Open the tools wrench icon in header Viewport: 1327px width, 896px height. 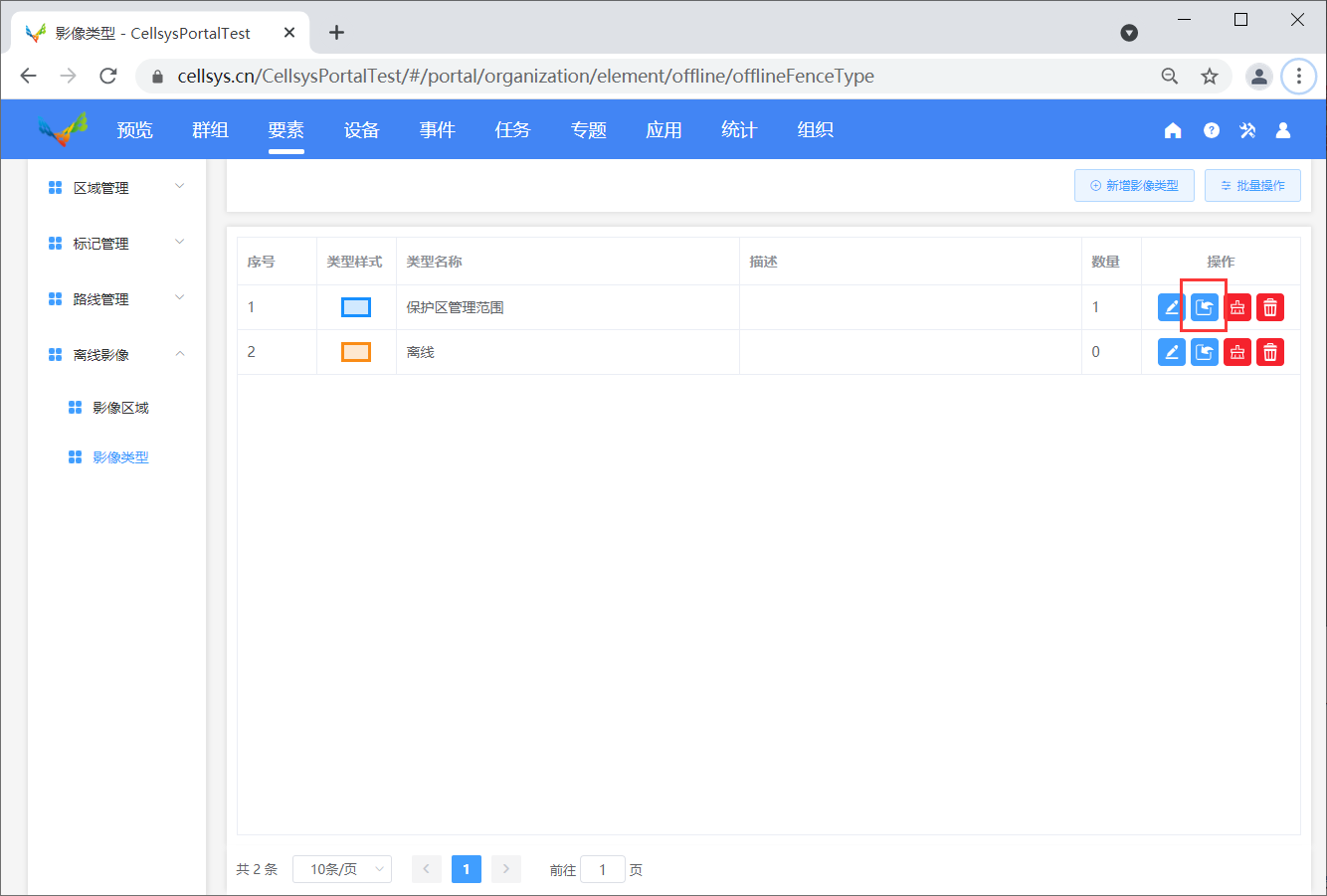point(1247,130)
